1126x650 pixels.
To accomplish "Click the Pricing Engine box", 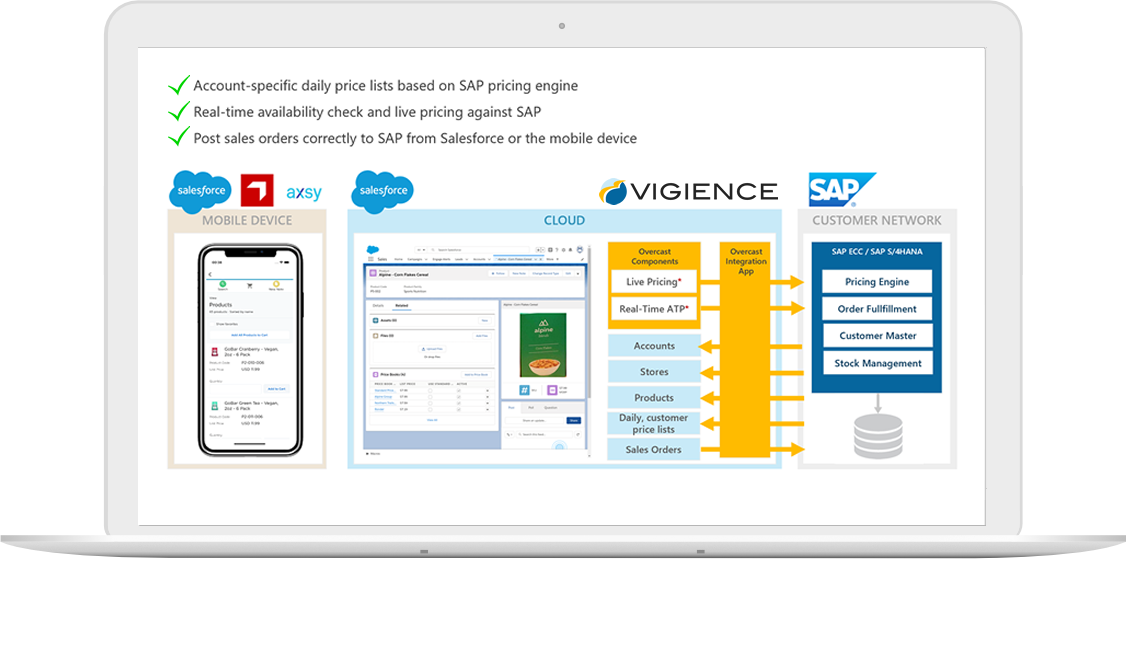I will (x=877, y=282).
